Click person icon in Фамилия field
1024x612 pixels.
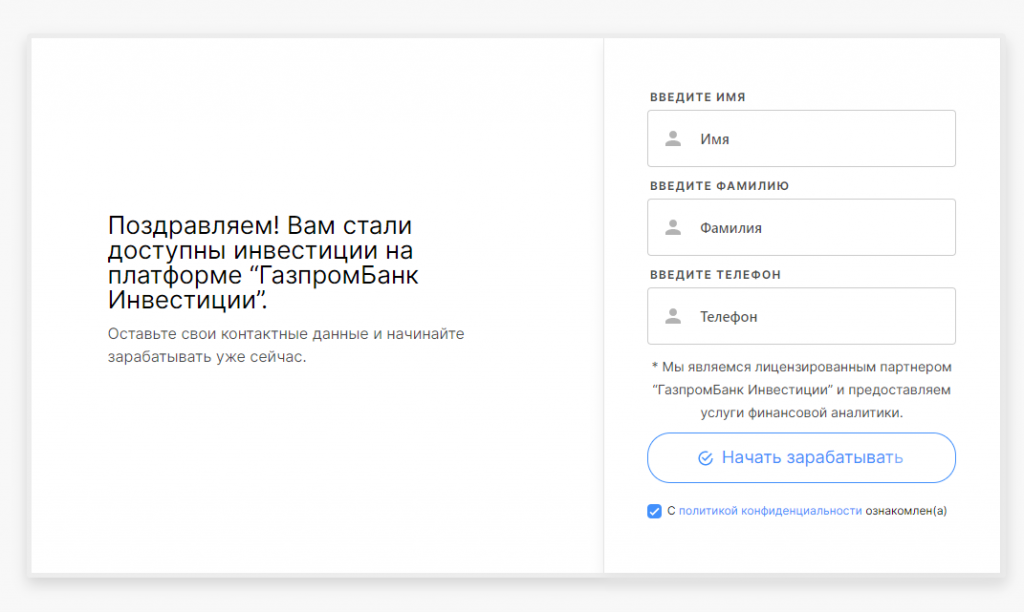click(x=673, y=227)
